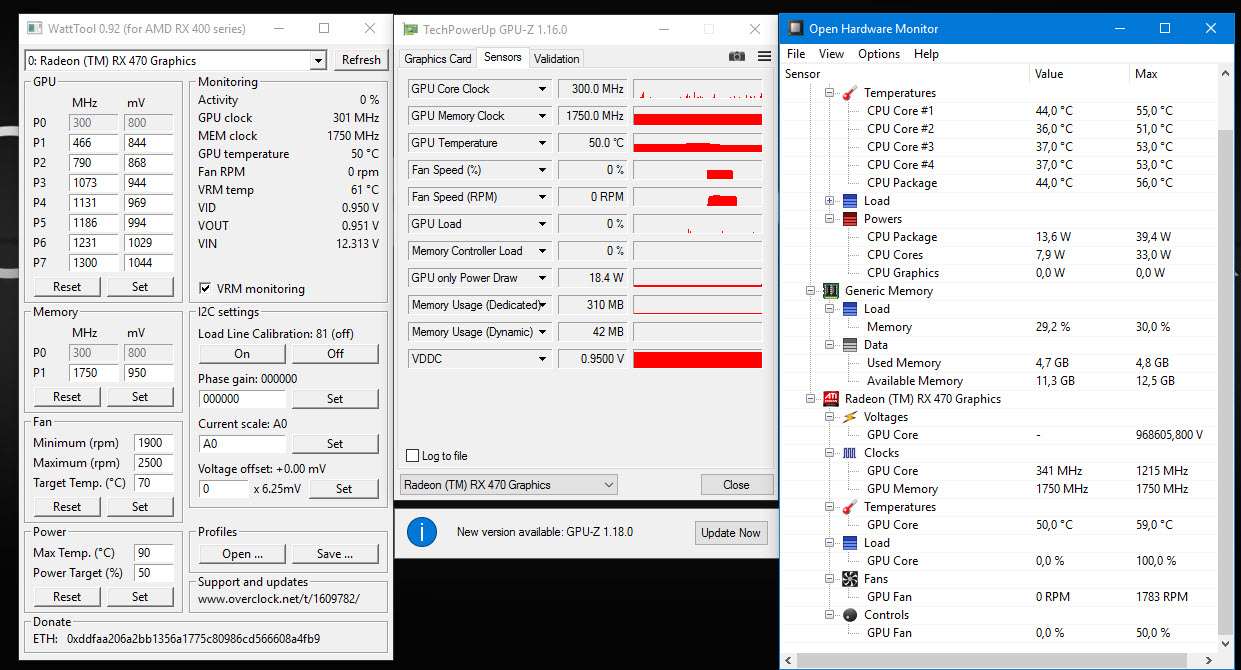Image resolution: width=1241 pixels, height=670 pixels.
Task: Click the Voltages lightning bolt icon
Action: (849, 417)
